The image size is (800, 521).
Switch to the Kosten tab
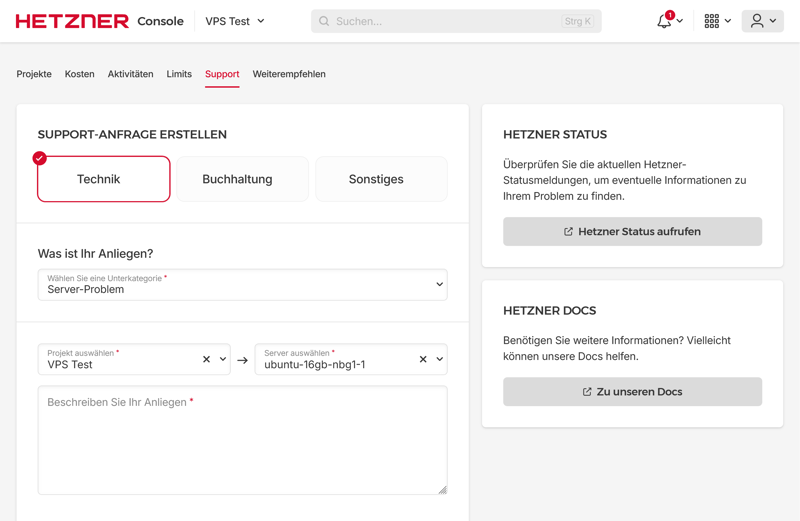[79, 74]
